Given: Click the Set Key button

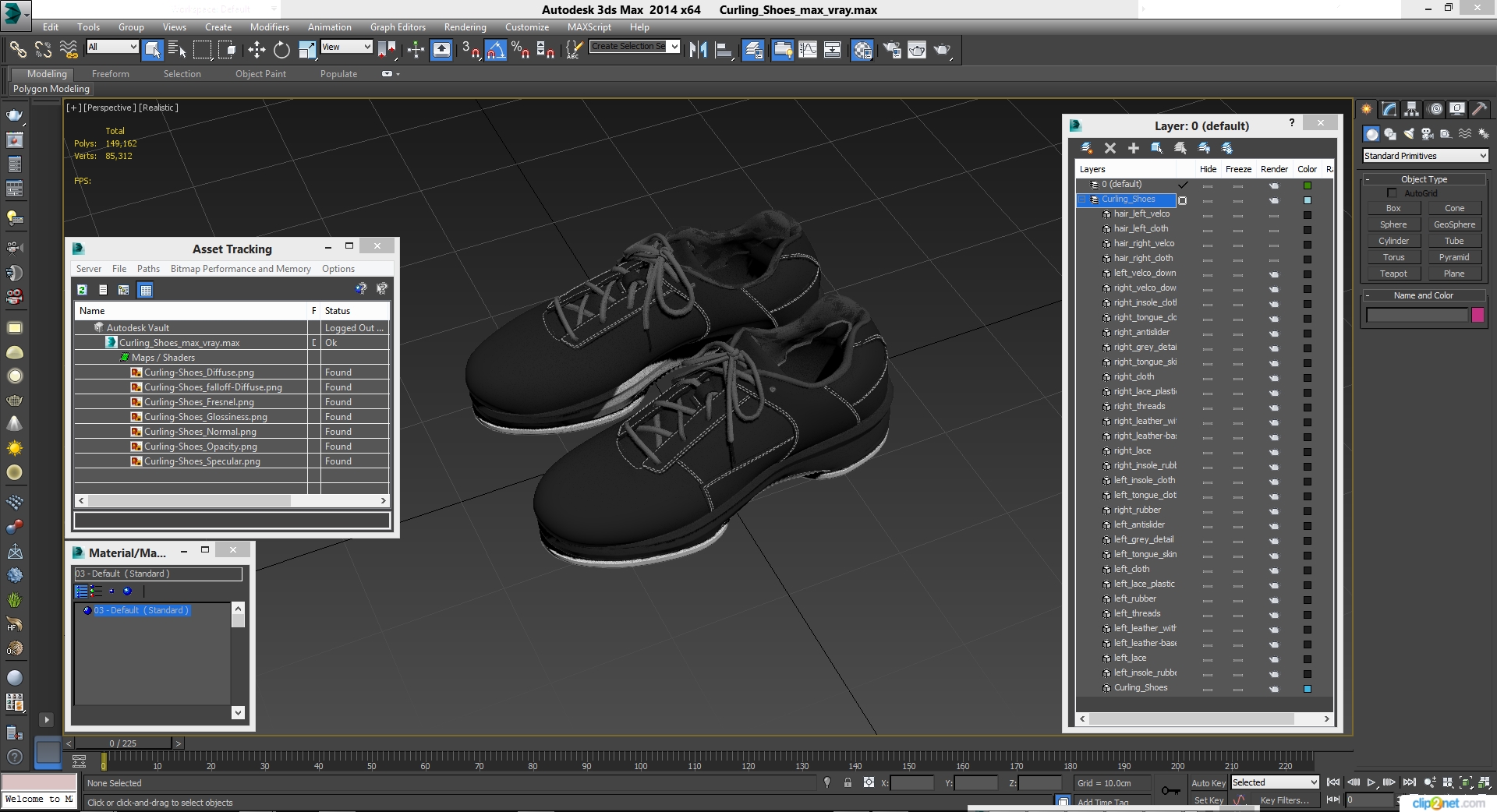Looking at the screenshot, I should tap(1208, 800).
